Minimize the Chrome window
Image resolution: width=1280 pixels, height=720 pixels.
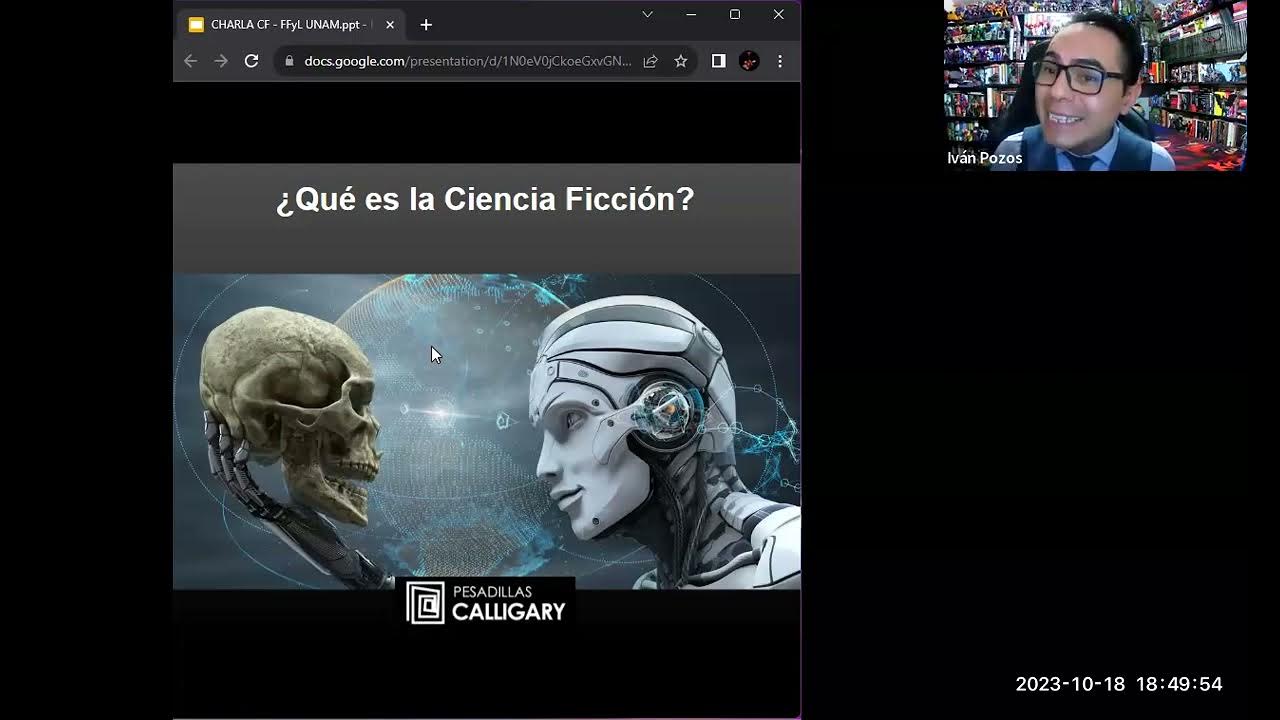[691, 14]
